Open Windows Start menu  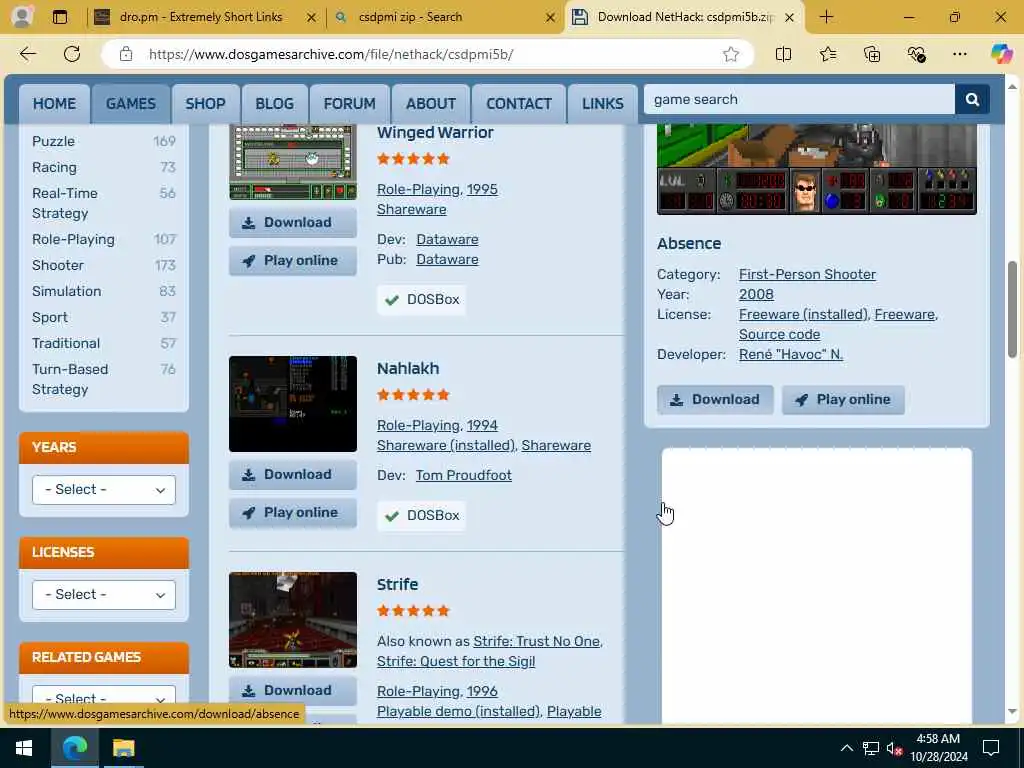[x=24, y=748]
